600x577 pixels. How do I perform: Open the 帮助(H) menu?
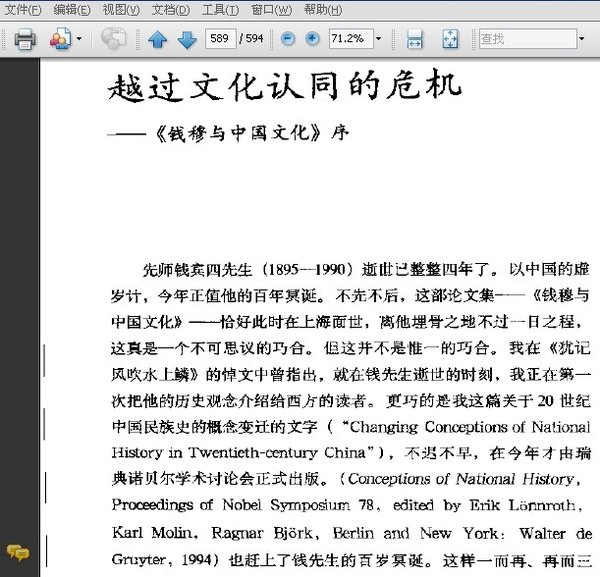tap(323, 9)
